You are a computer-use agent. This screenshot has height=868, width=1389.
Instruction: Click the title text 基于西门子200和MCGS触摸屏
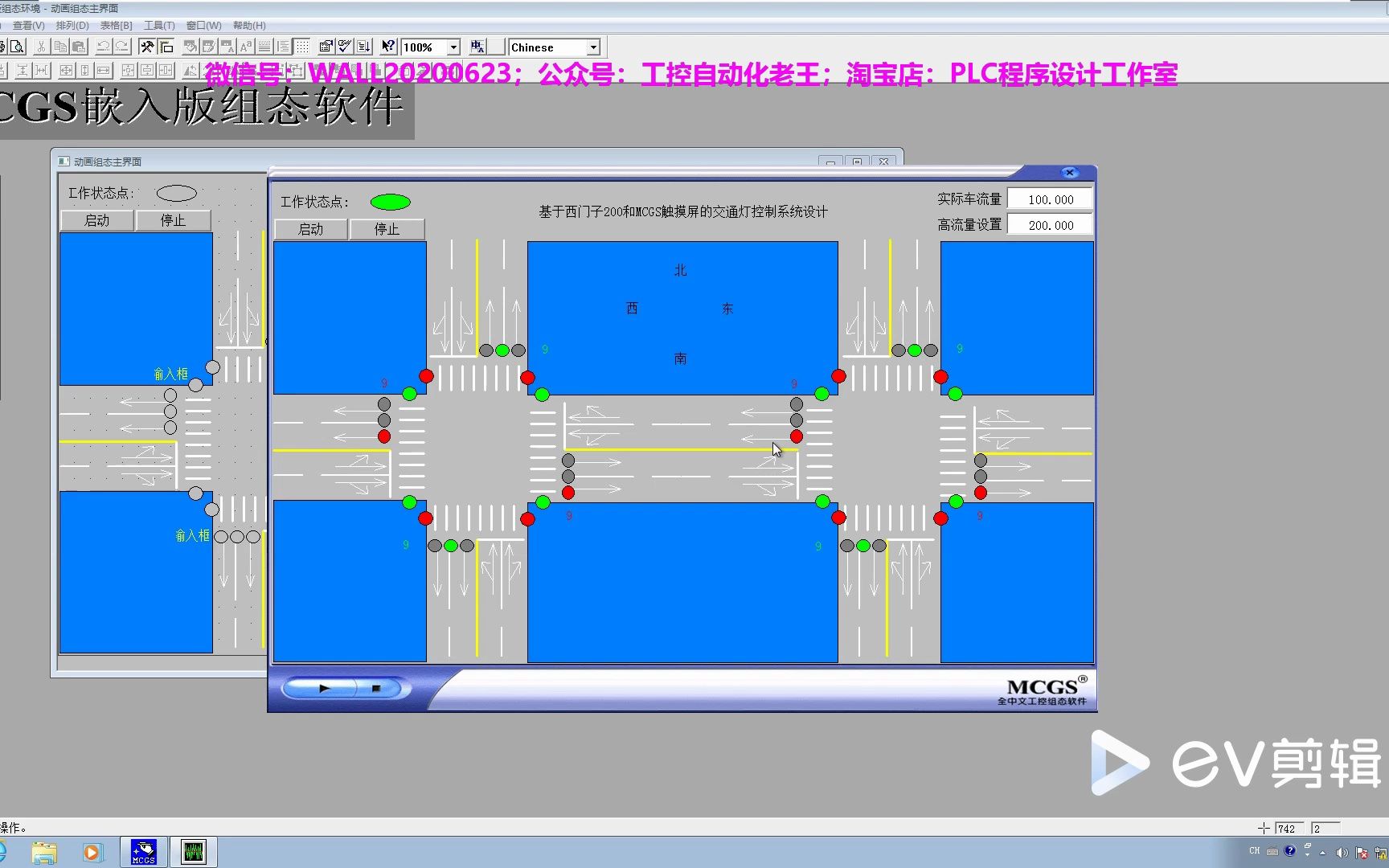click(x=682, y=212)
